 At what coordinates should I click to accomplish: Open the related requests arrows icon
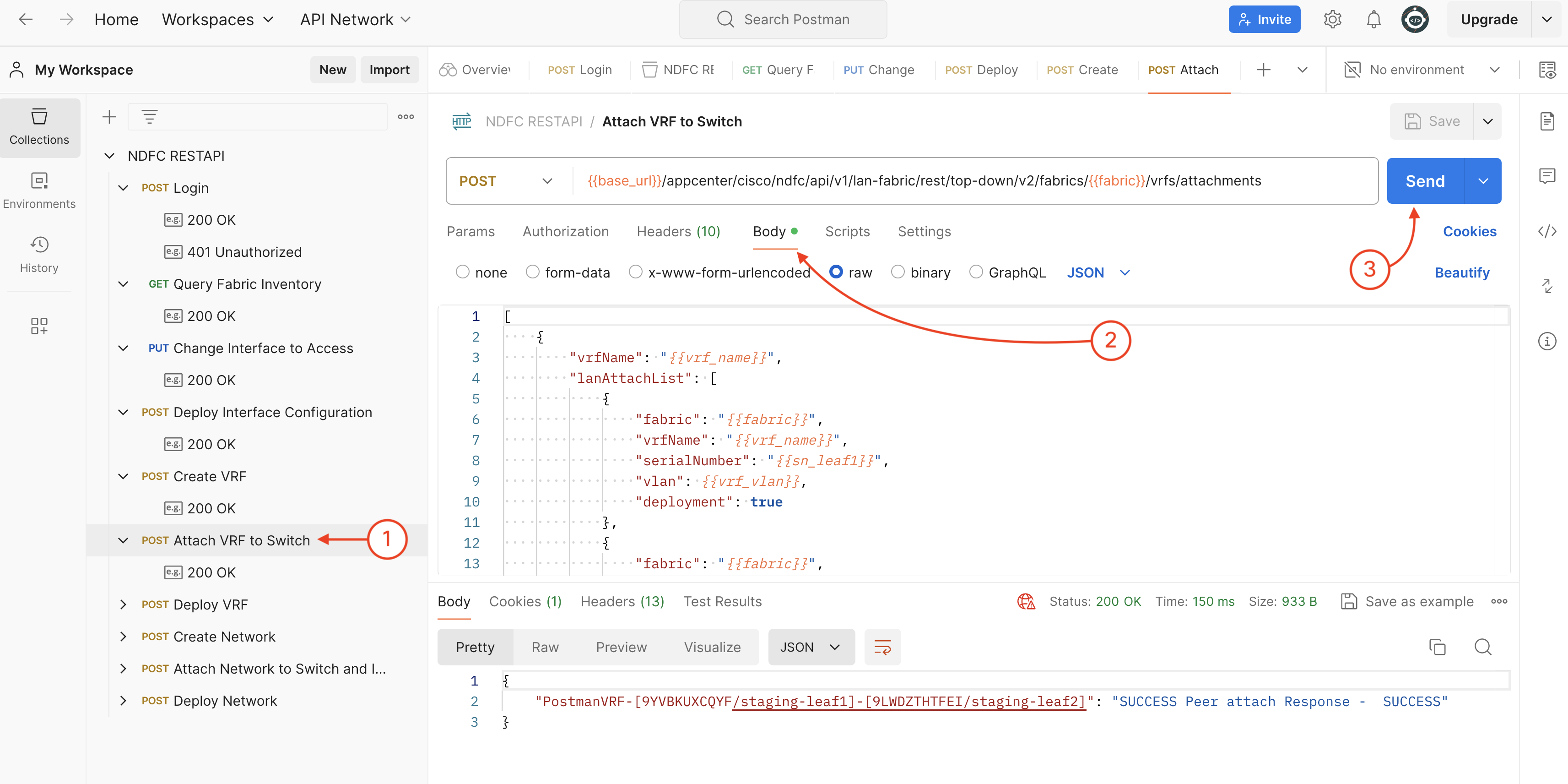pos(1546,286)
